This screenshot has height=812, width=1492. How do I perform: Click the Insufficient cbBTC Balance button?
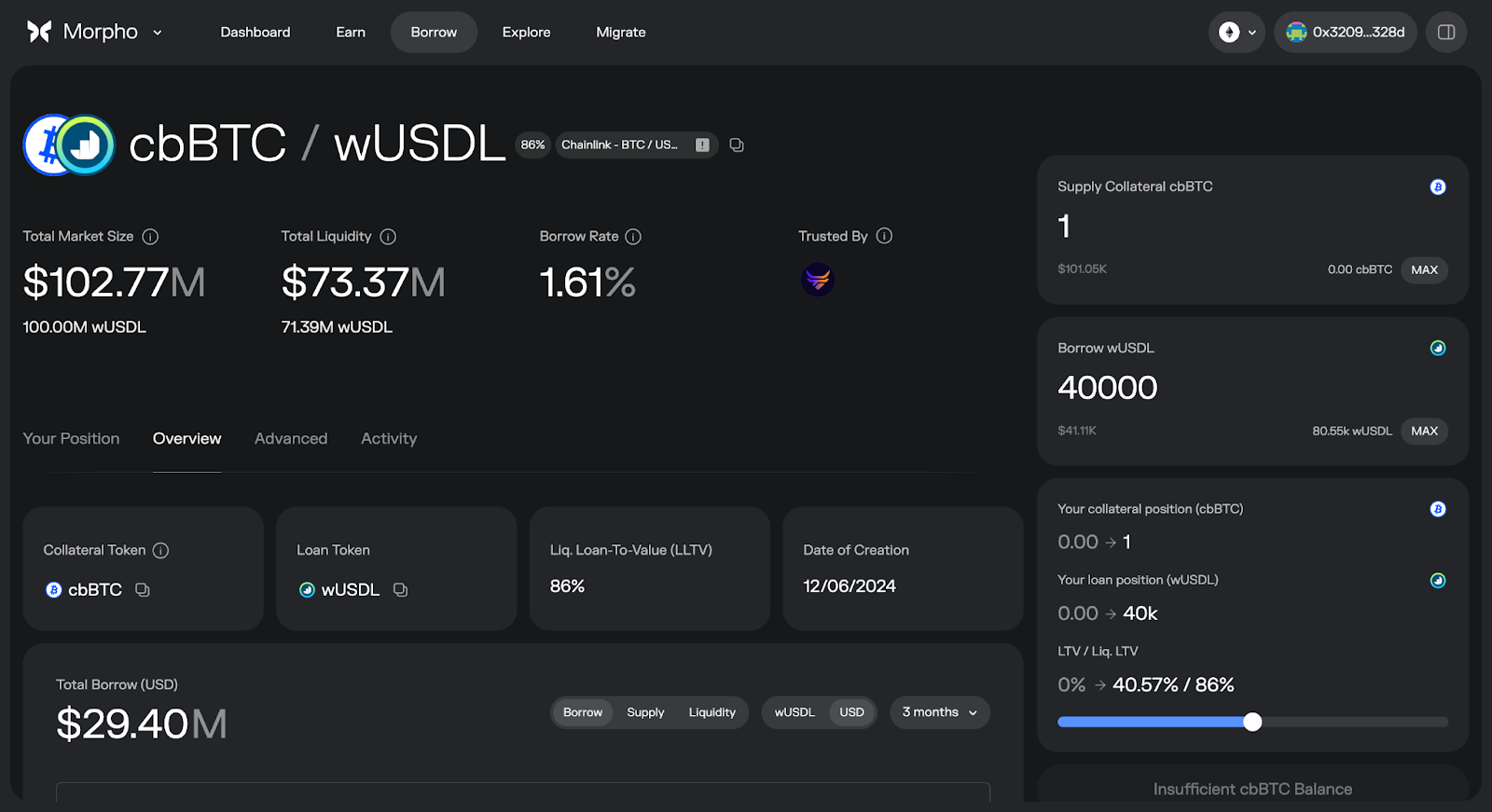coord(1252,788)
